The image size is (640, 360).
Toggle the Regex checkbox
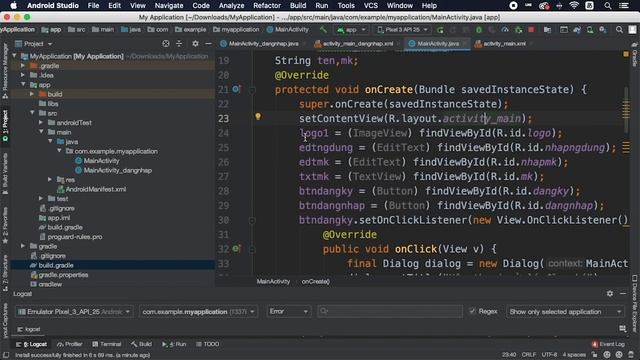pyautogui.click(x=472, y=311)
